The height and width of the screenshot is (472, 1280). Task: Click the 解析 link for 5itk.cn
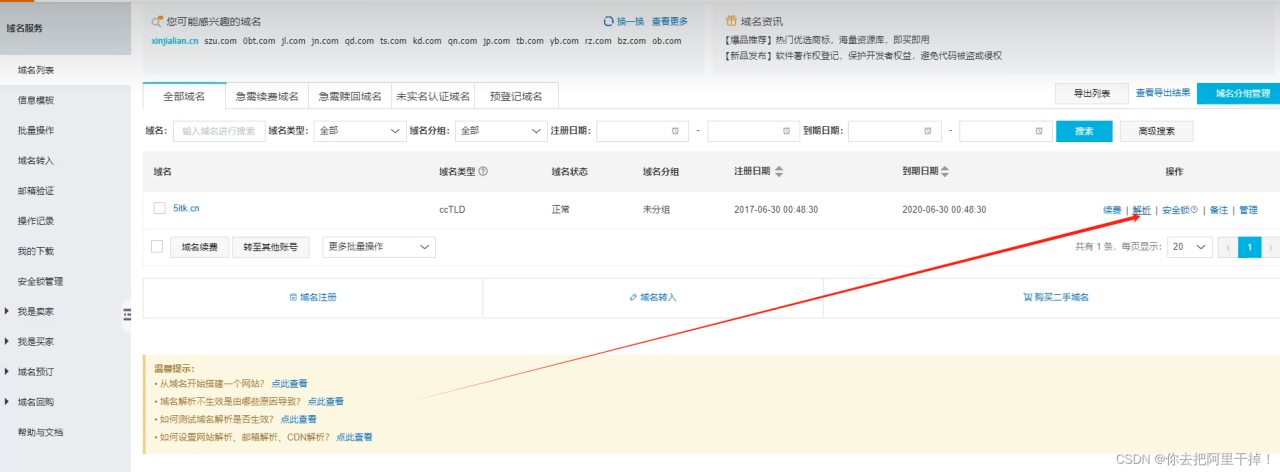click(1141, 210)
